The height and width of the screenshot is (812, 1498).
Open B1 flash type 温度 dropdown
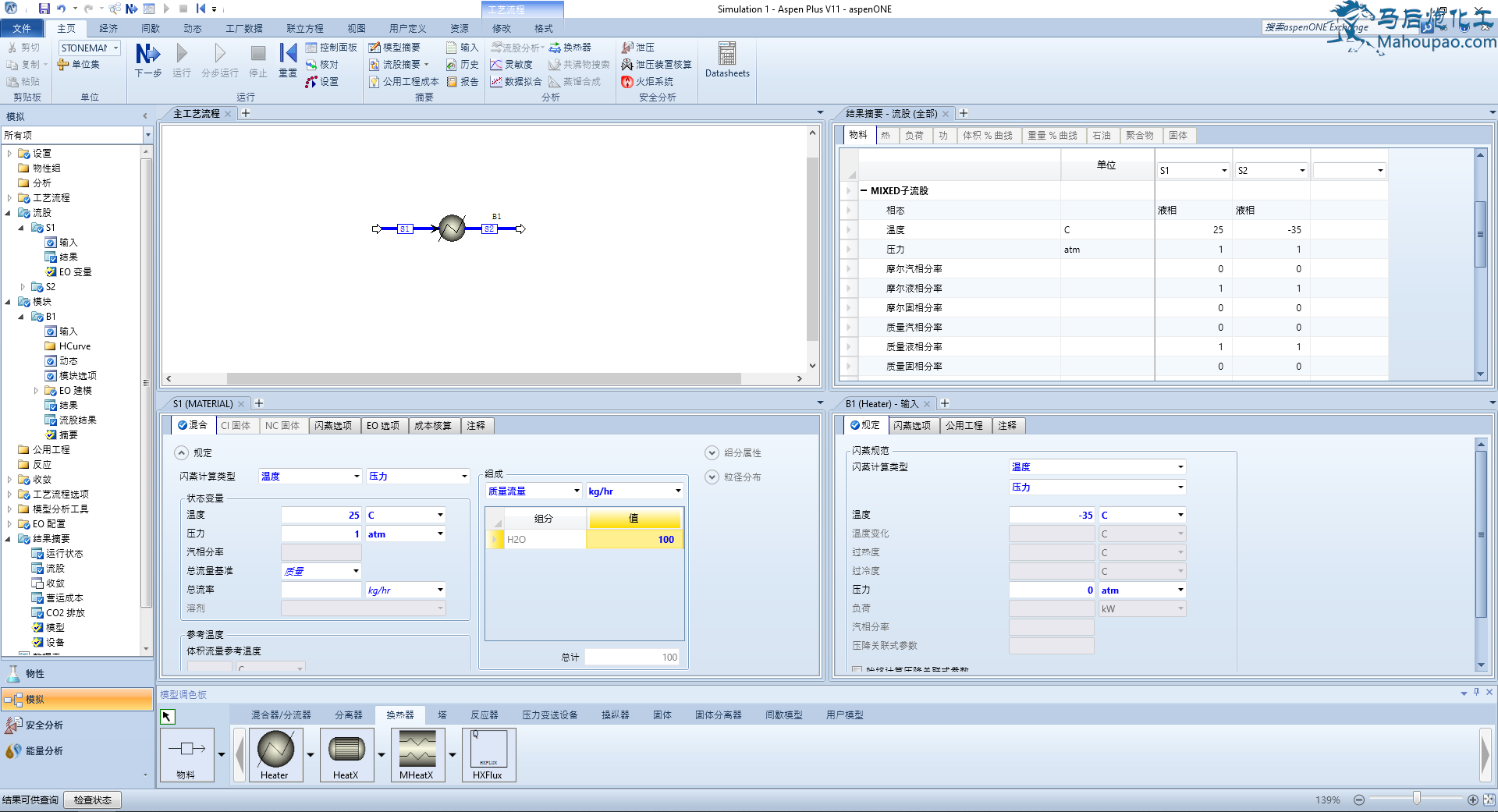[1180, 467]
